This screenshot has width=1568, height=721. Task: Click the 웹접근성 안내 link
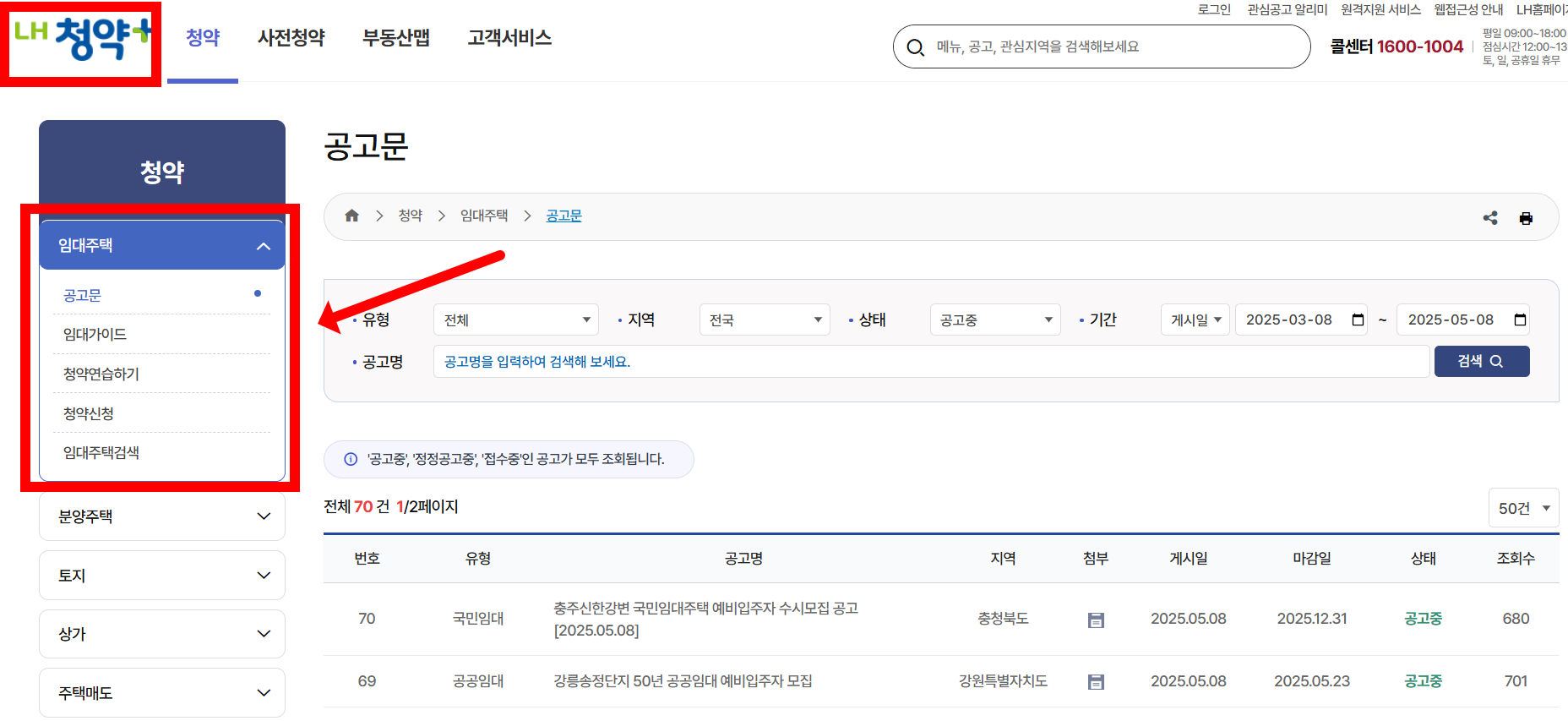click(x=1468, y=9)
